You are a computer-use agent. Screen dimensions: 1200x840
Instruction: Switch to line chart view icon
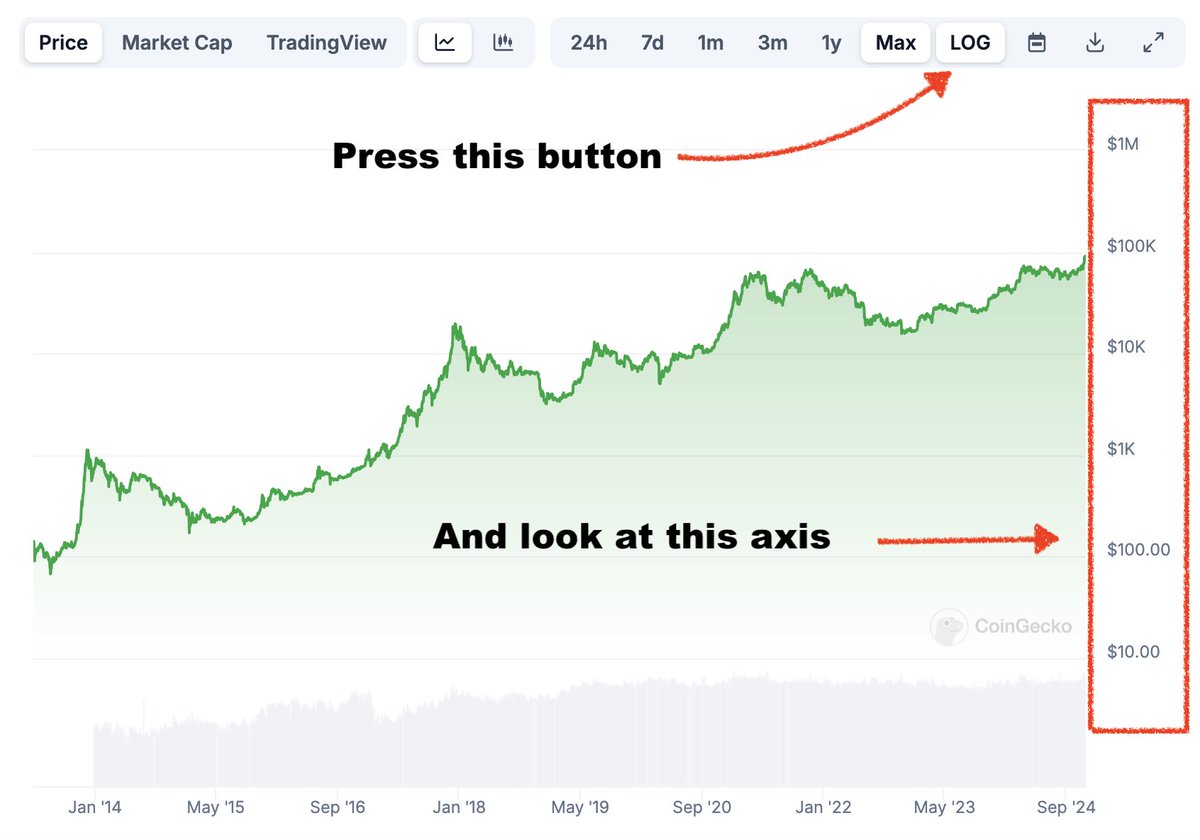[x=445, y=43]
